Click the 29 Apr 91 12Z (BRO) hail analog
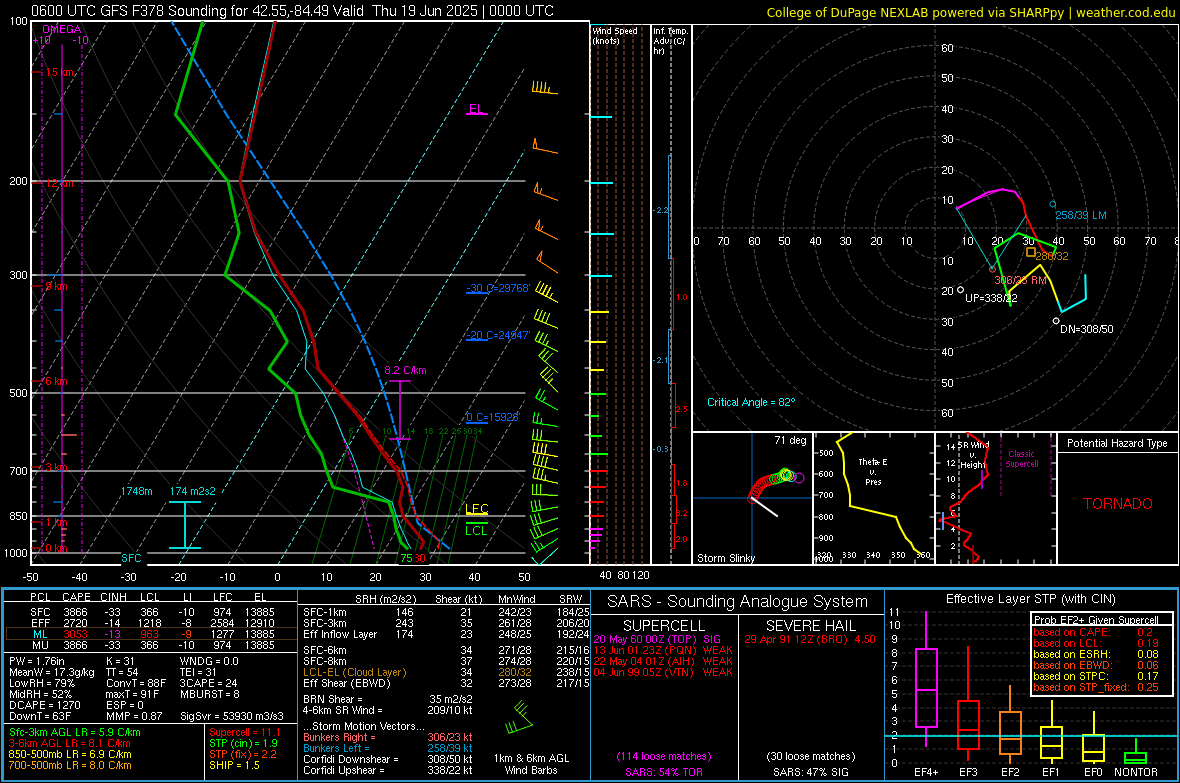The image size is (1180, 783). coord(810,639)
